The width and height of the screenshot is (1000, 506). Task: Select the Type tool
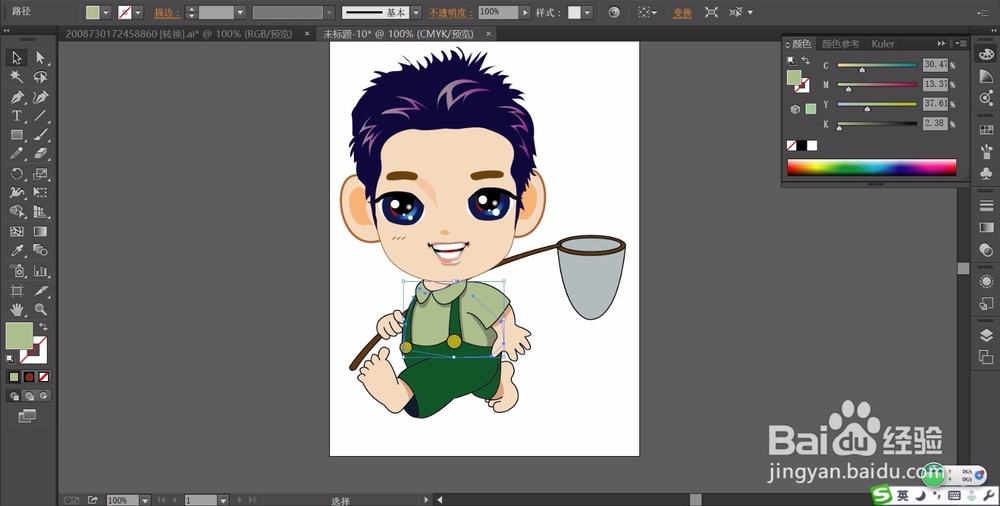[17, 116]
